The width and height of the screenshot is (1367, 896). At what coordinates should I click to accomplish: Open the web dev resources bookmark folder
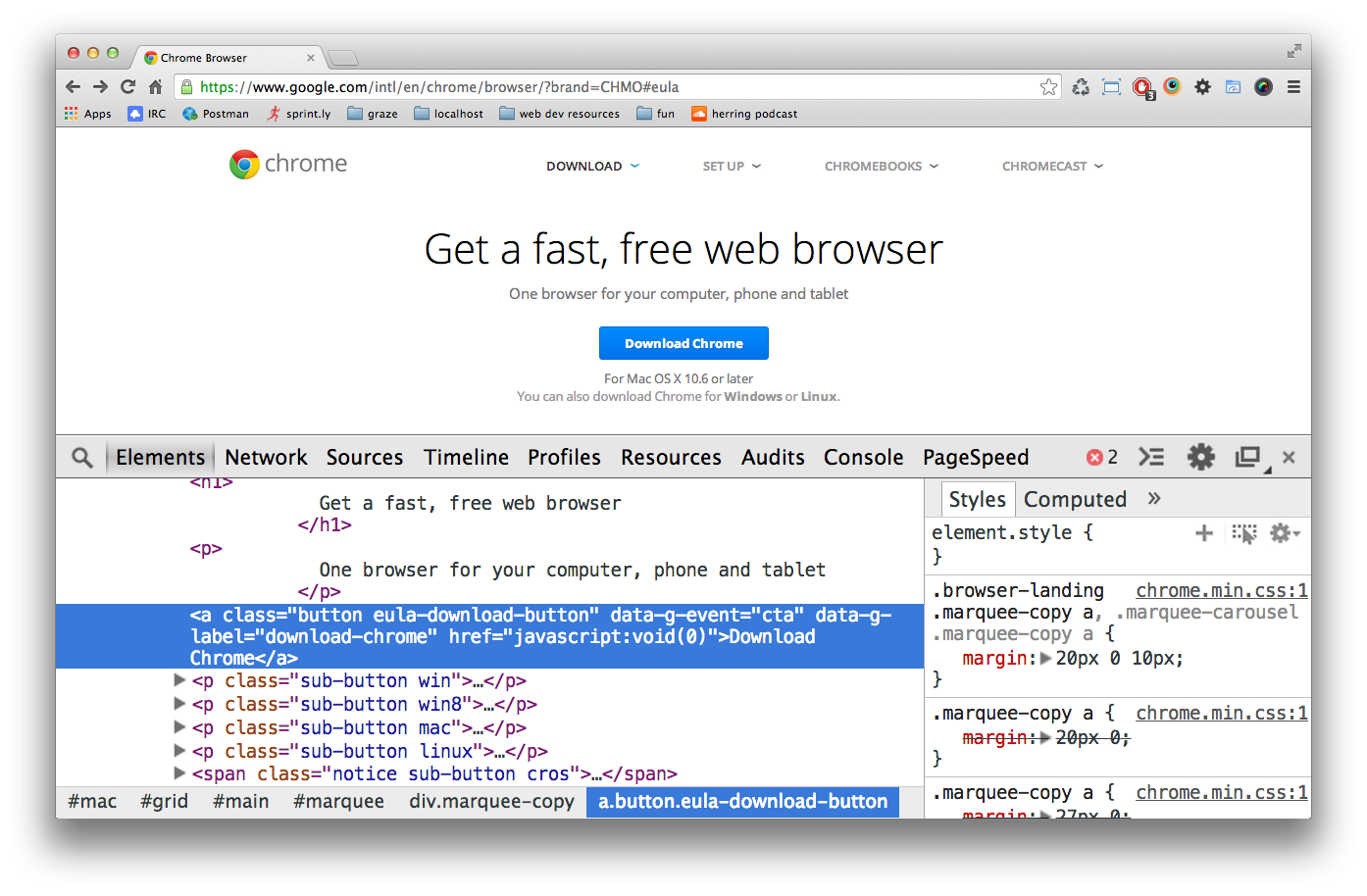point(560,114)
